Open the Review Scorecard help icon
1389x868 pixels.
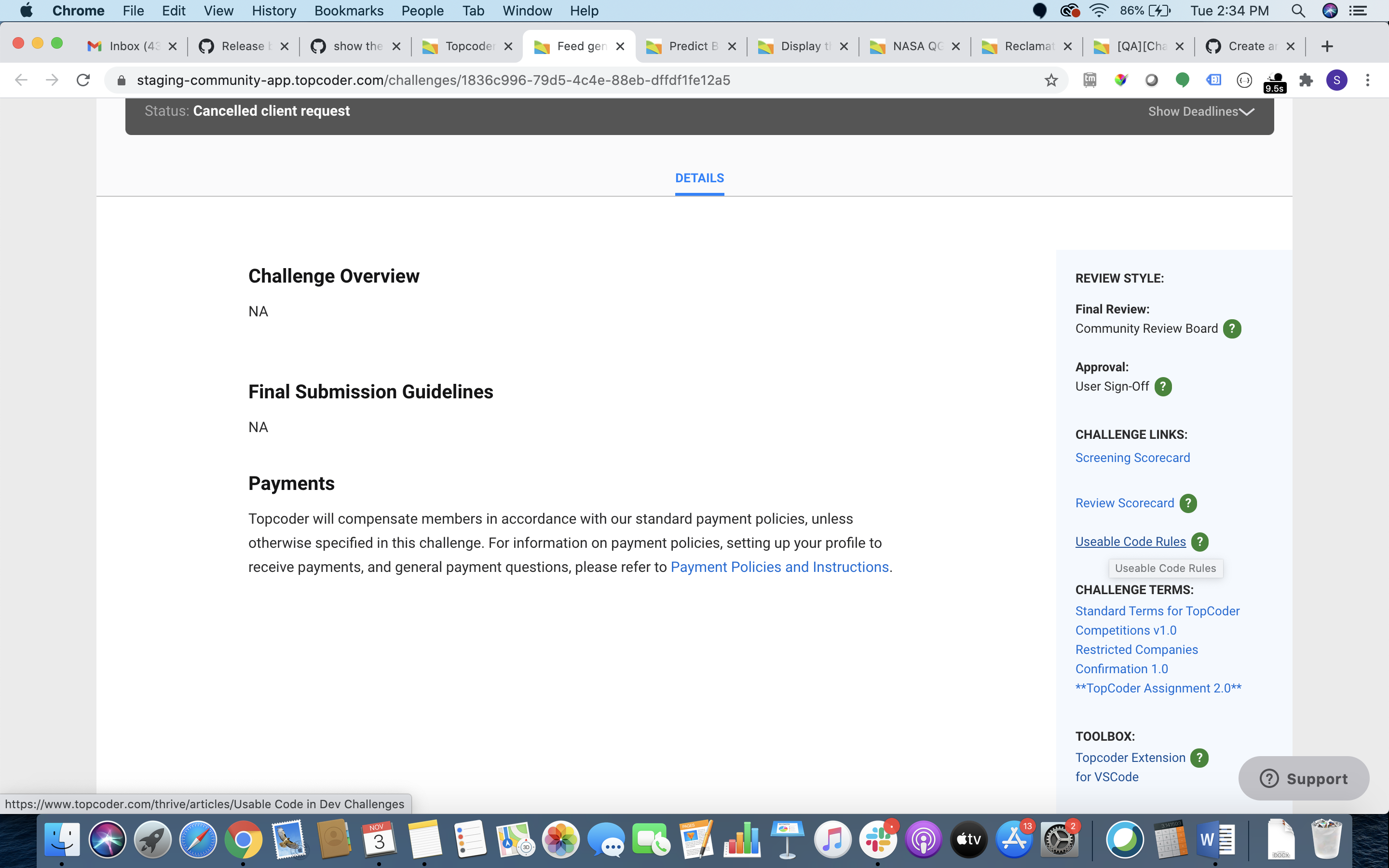[x=1187, y=503]
